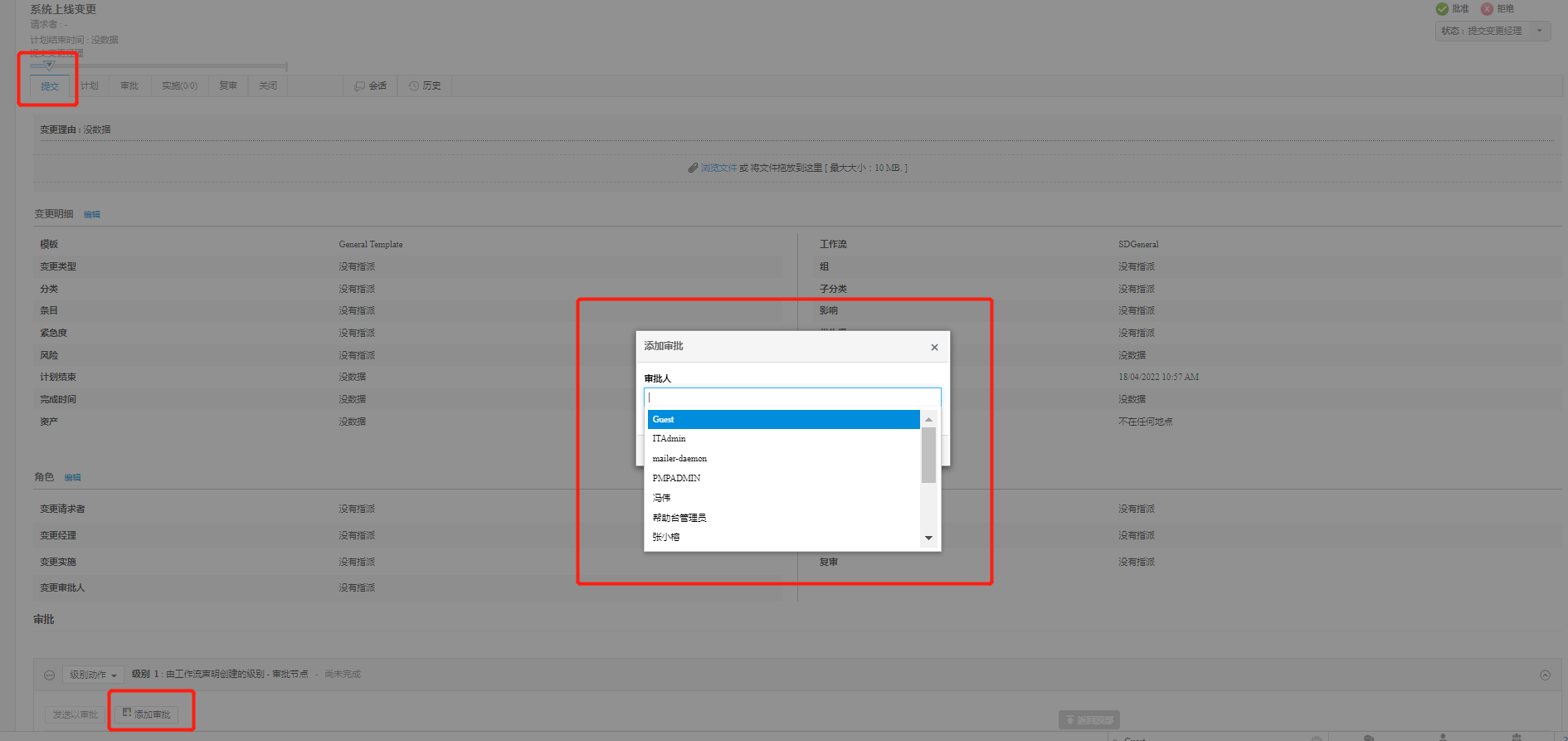
Task: Select PMPADMIN from approver list
Action: [x=783, y=479]
